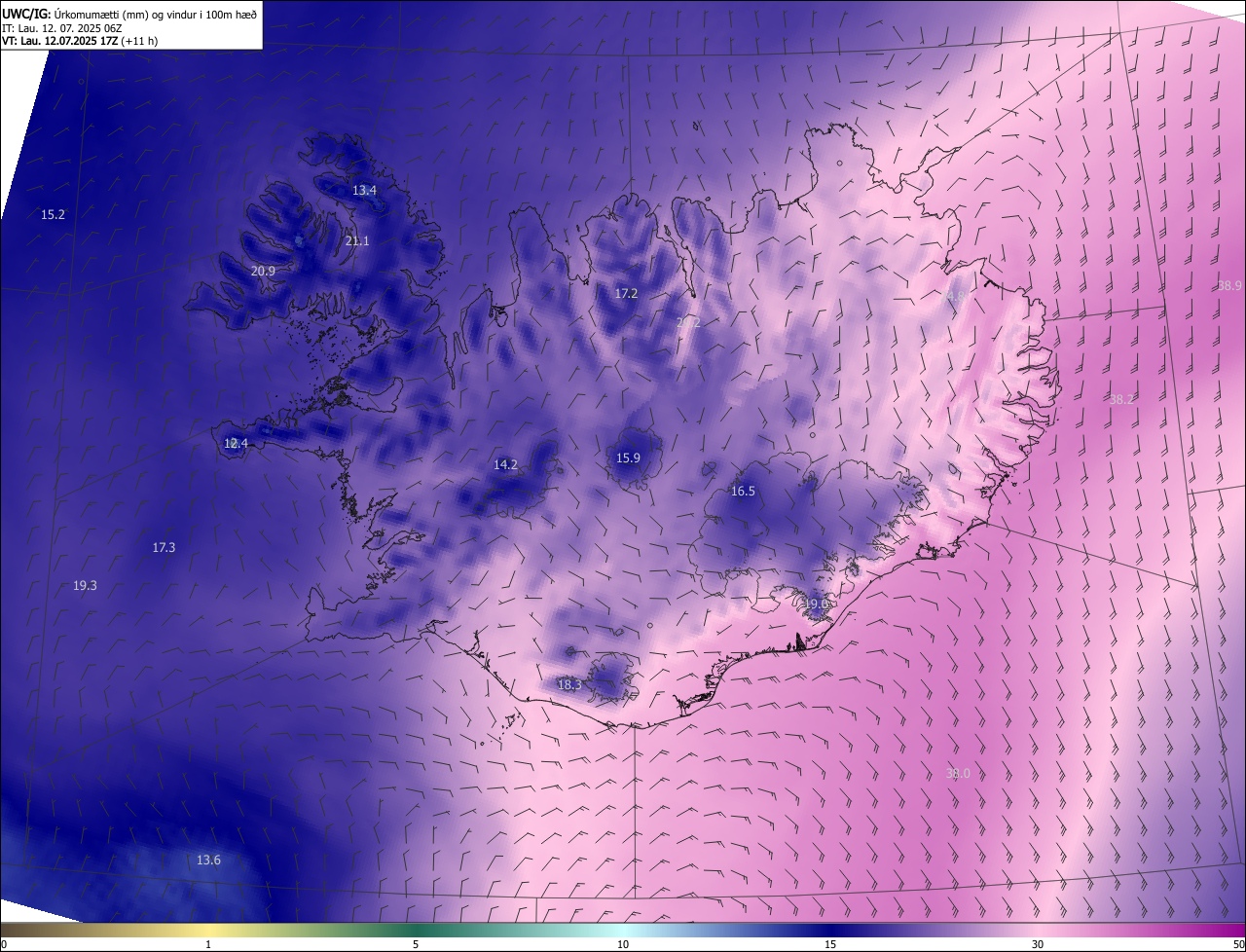Click the 38.2 value label

click(x=1121, y=399)
